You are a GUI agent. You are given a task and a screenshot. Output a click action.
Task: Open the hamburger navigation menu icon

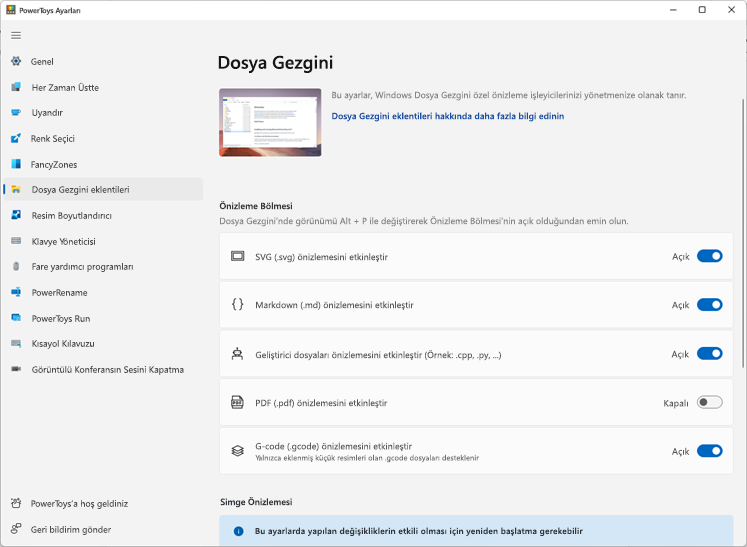click(16, 35)
